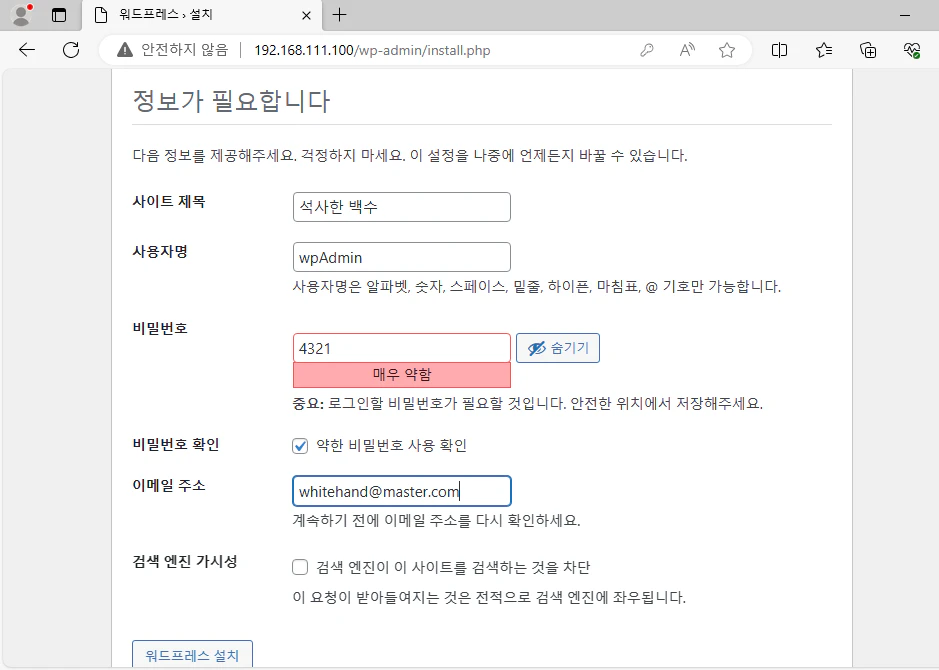Click the 비밀번호 label
The image size is (939, 670).
click(160, 328)
